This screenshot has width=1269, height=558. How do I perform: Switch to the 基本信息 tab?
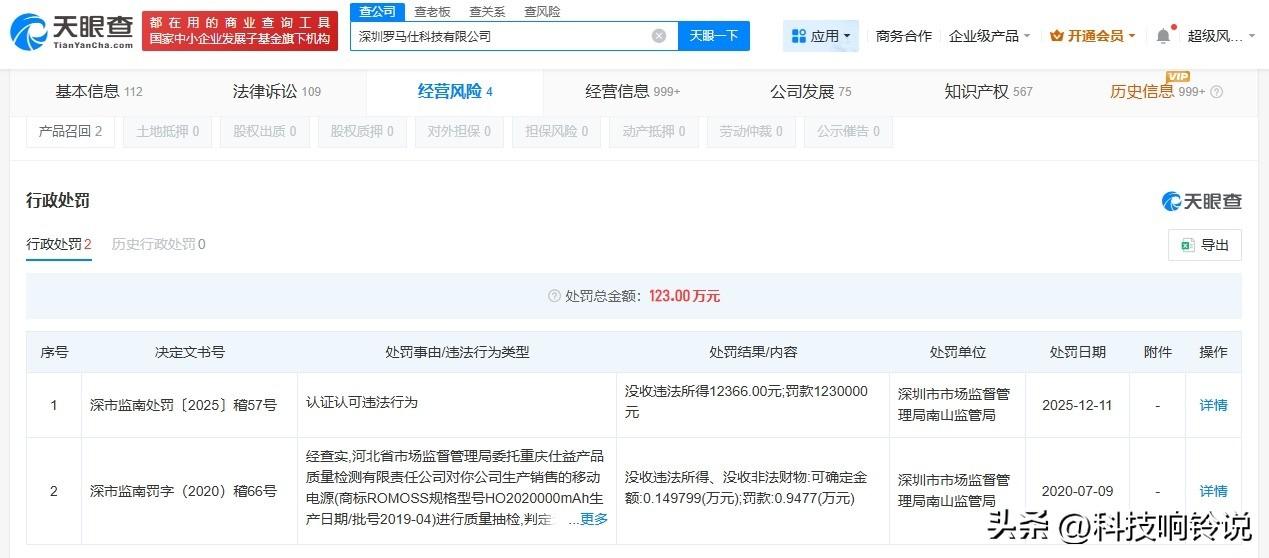tap(99, 92)
